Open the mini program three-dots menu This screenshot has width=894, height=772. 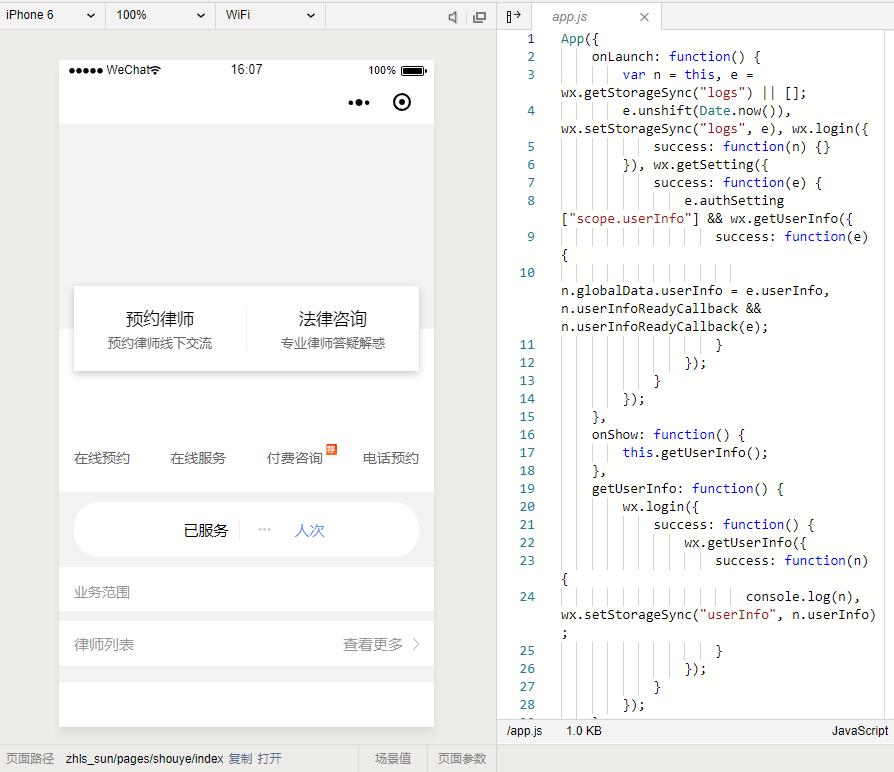pos(359,103)
